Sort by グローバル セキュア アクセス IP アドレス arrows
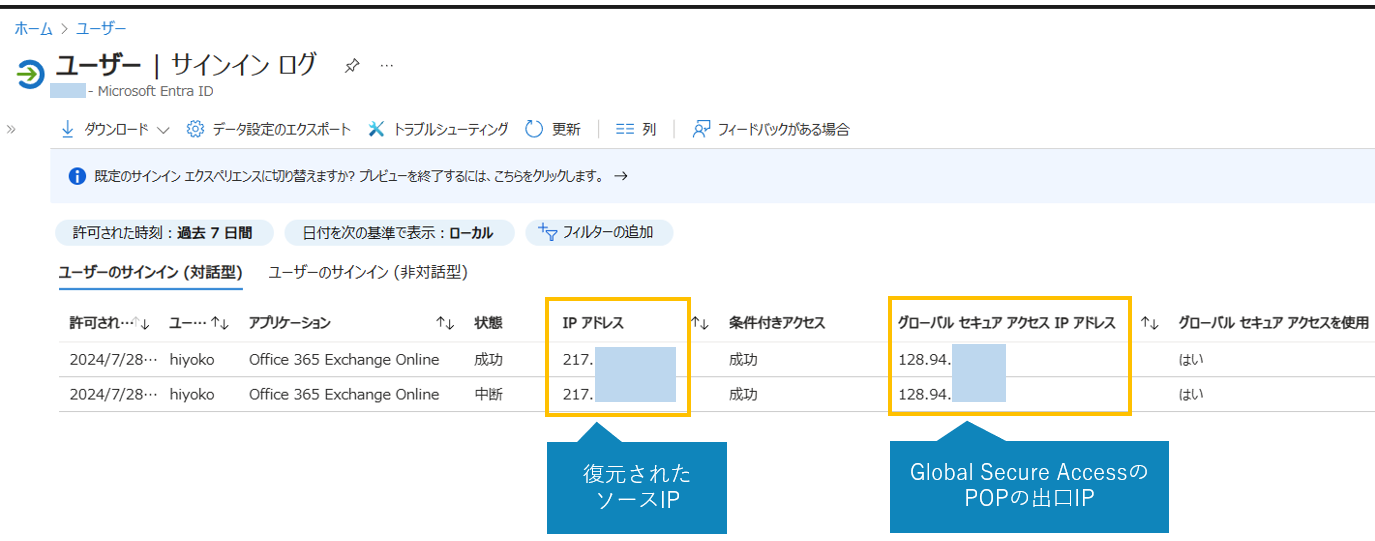Image resolution: width=1375 pixels, height=541 pixels. point(1150,323)
